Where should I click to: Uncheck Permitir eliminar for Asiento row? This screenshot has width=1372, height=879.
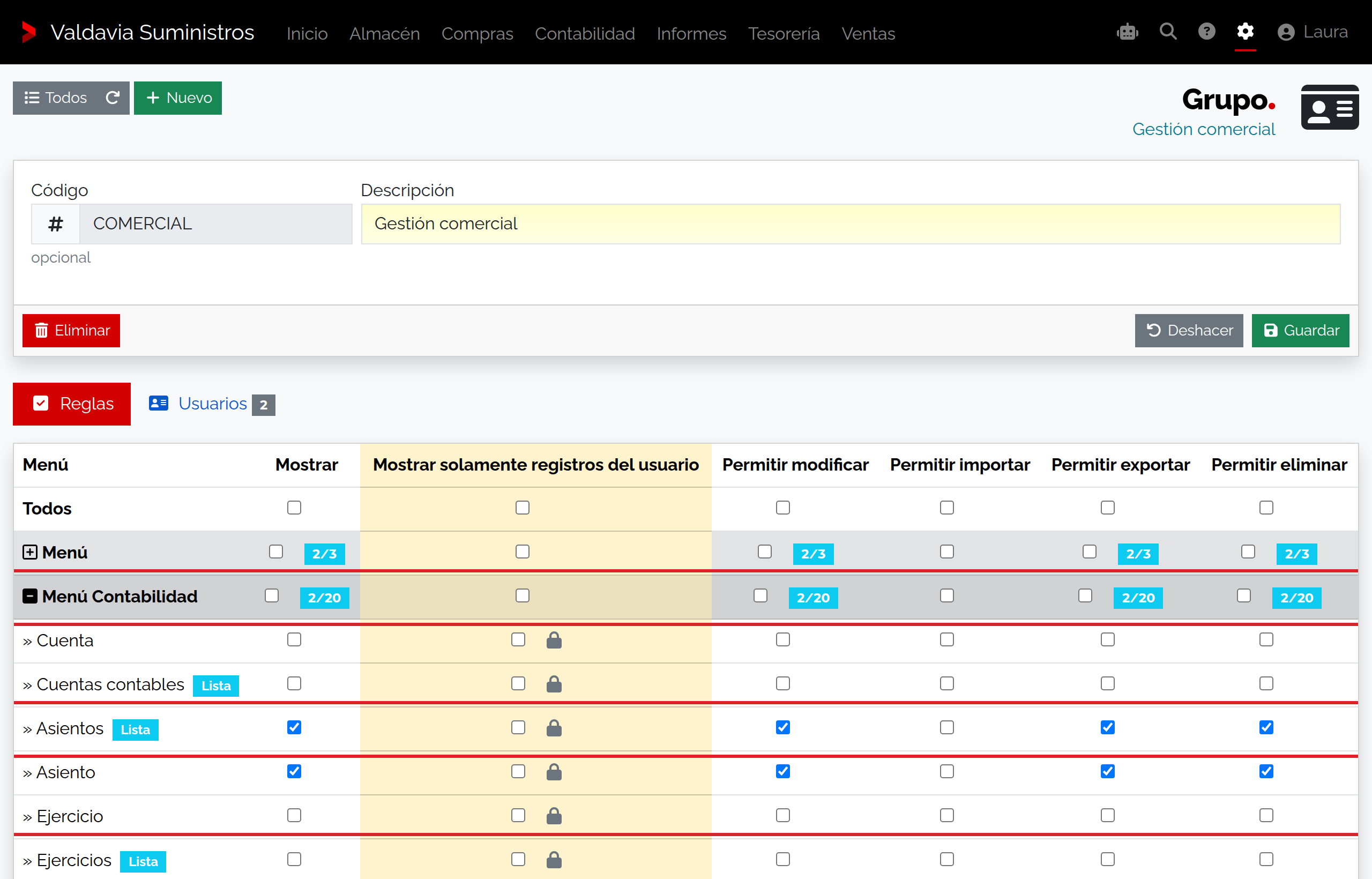[1266, 771]
